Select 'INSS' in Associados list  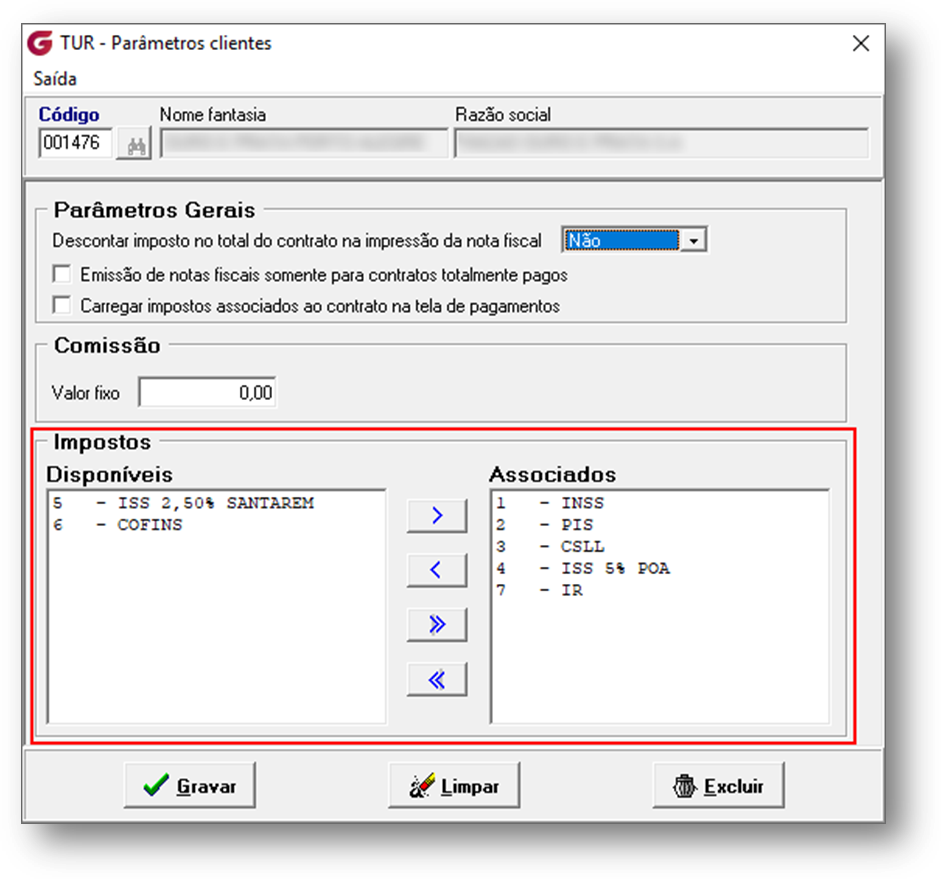coord(660,503)
